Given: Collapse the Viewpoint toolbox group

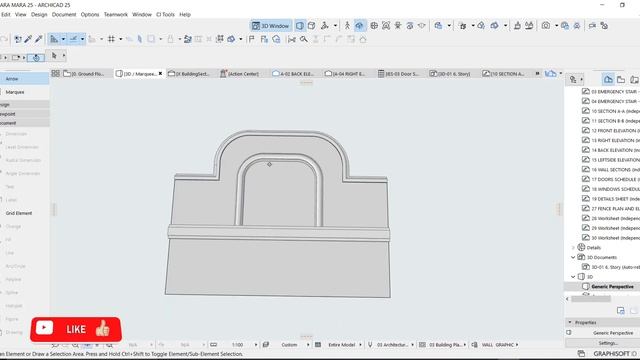Looking at the screenshot, I should pos(24,114).
